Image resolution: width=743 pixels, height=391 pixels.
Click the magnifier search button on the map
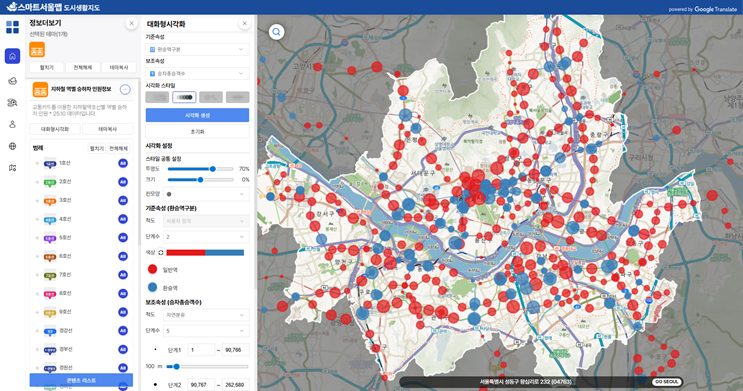coord(276,32)
